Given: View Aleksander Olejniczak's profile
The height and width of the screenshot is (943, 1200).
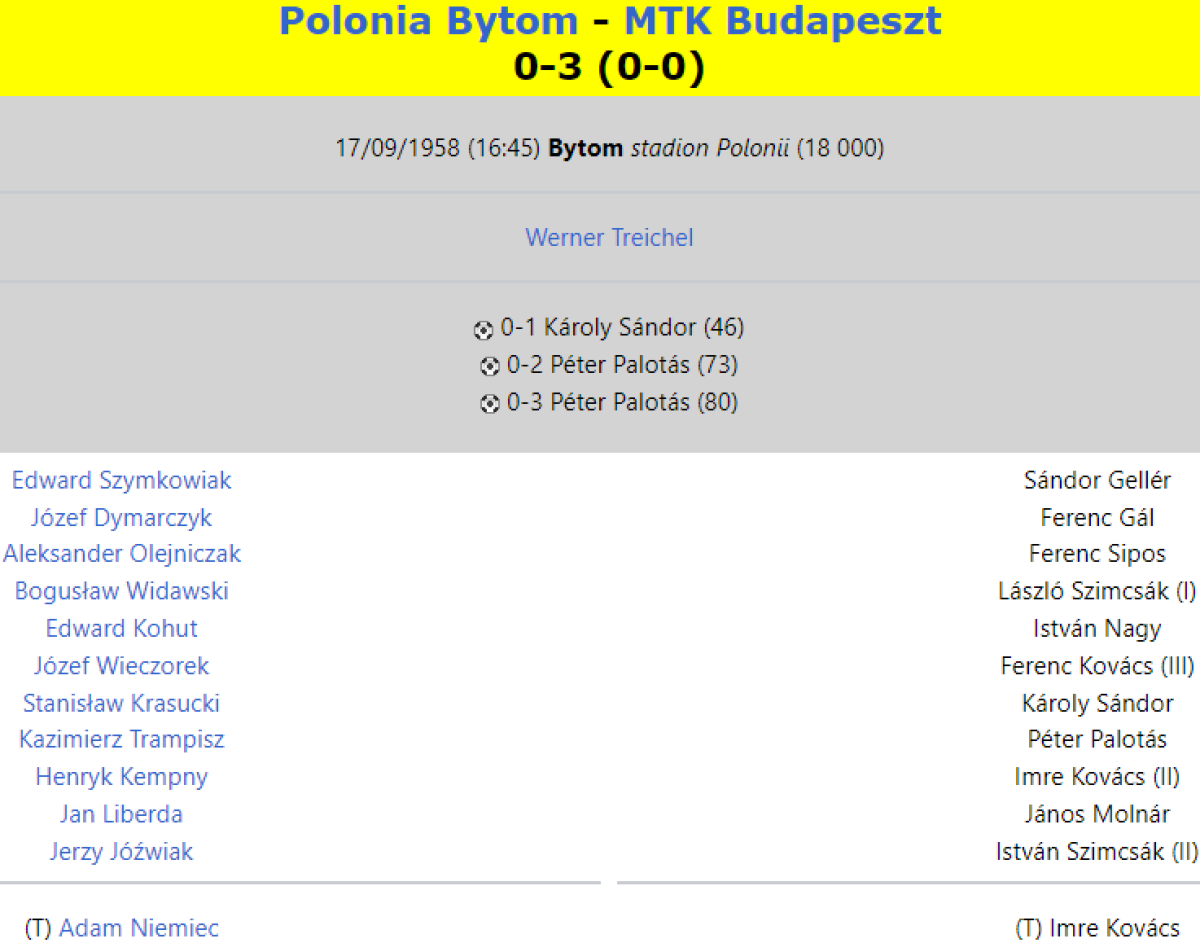Looking at the screenshot, I should (122, 554).
